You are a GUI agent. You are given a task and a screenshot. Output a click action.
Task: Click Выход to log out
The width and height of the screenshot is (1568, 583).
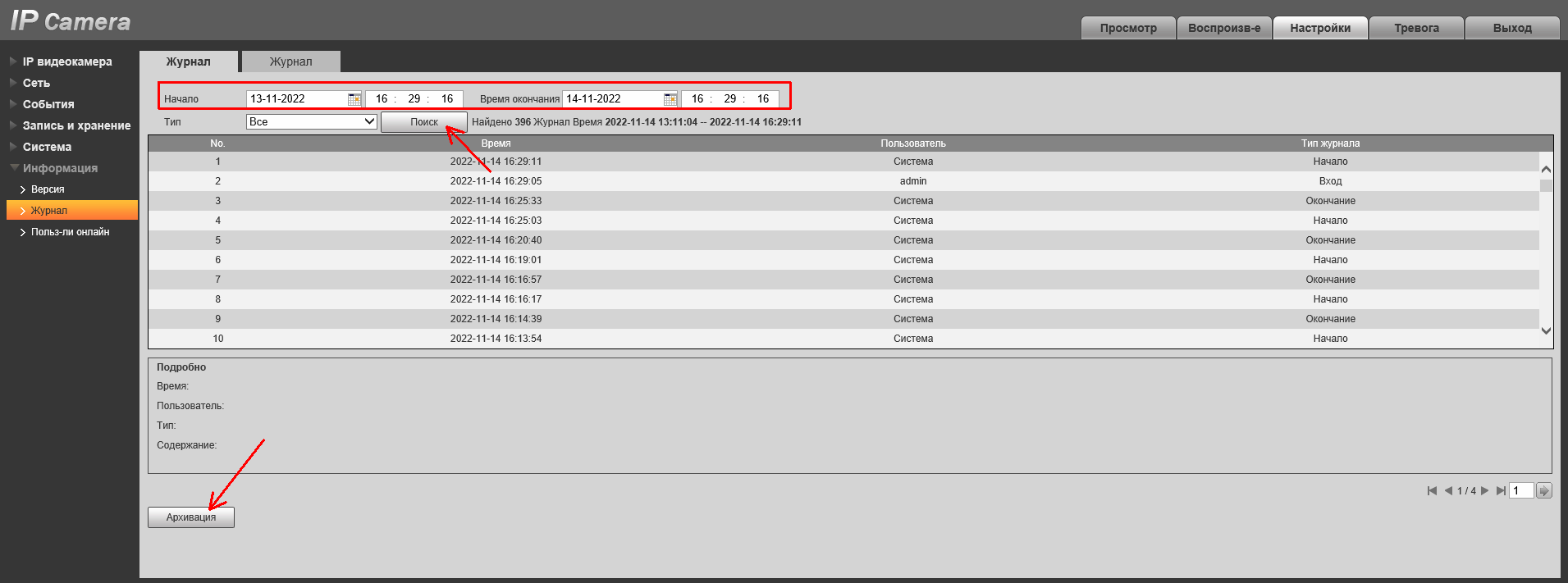tap(1512, 28)
